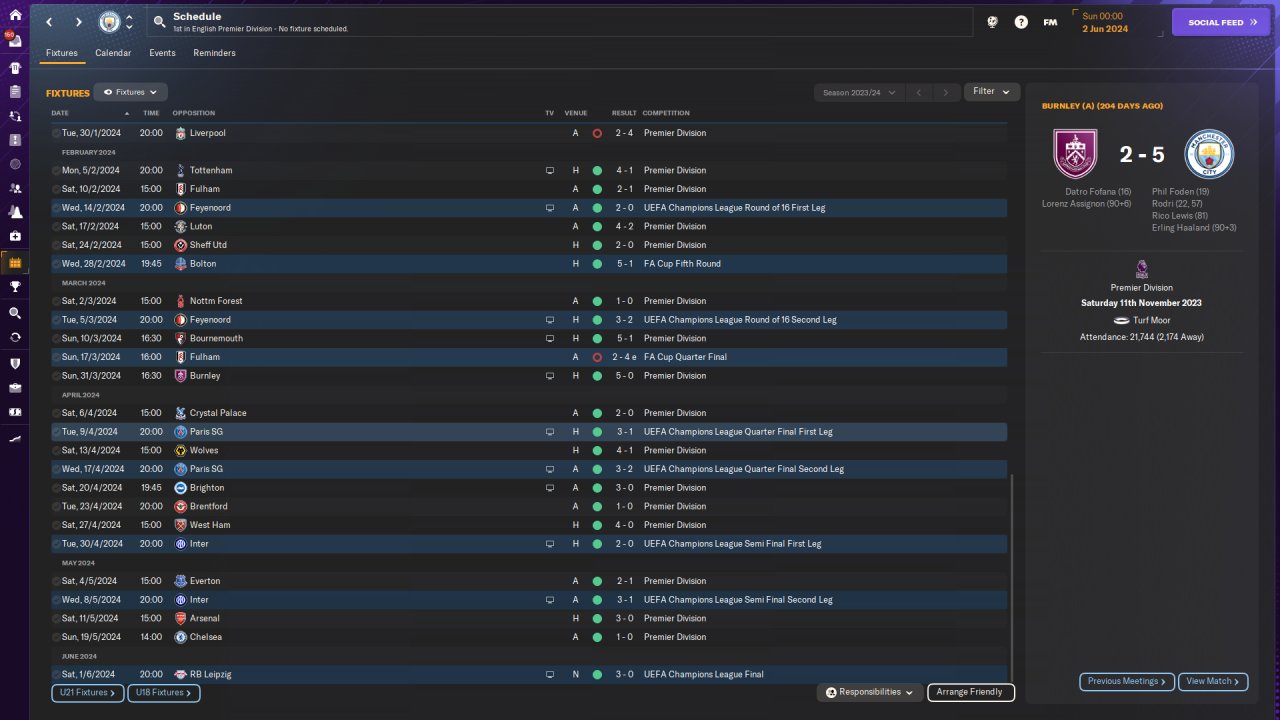This screenshot has height=720, width=1280.
Task: Open the Paris SG link on 9/4/2024
Action: point(206,432)
